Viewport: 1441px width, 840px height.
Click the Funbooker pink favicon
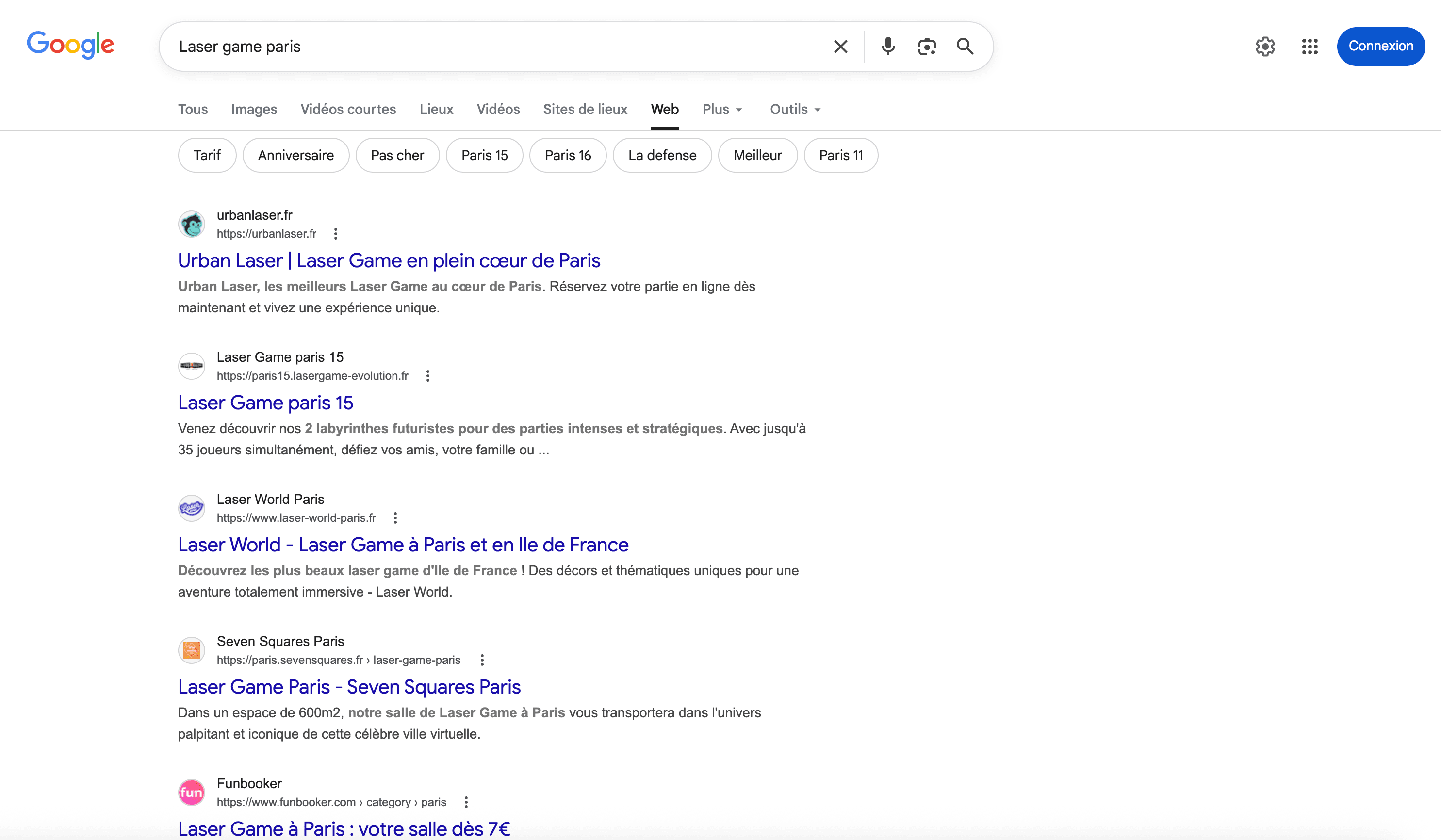pos(192,792)
